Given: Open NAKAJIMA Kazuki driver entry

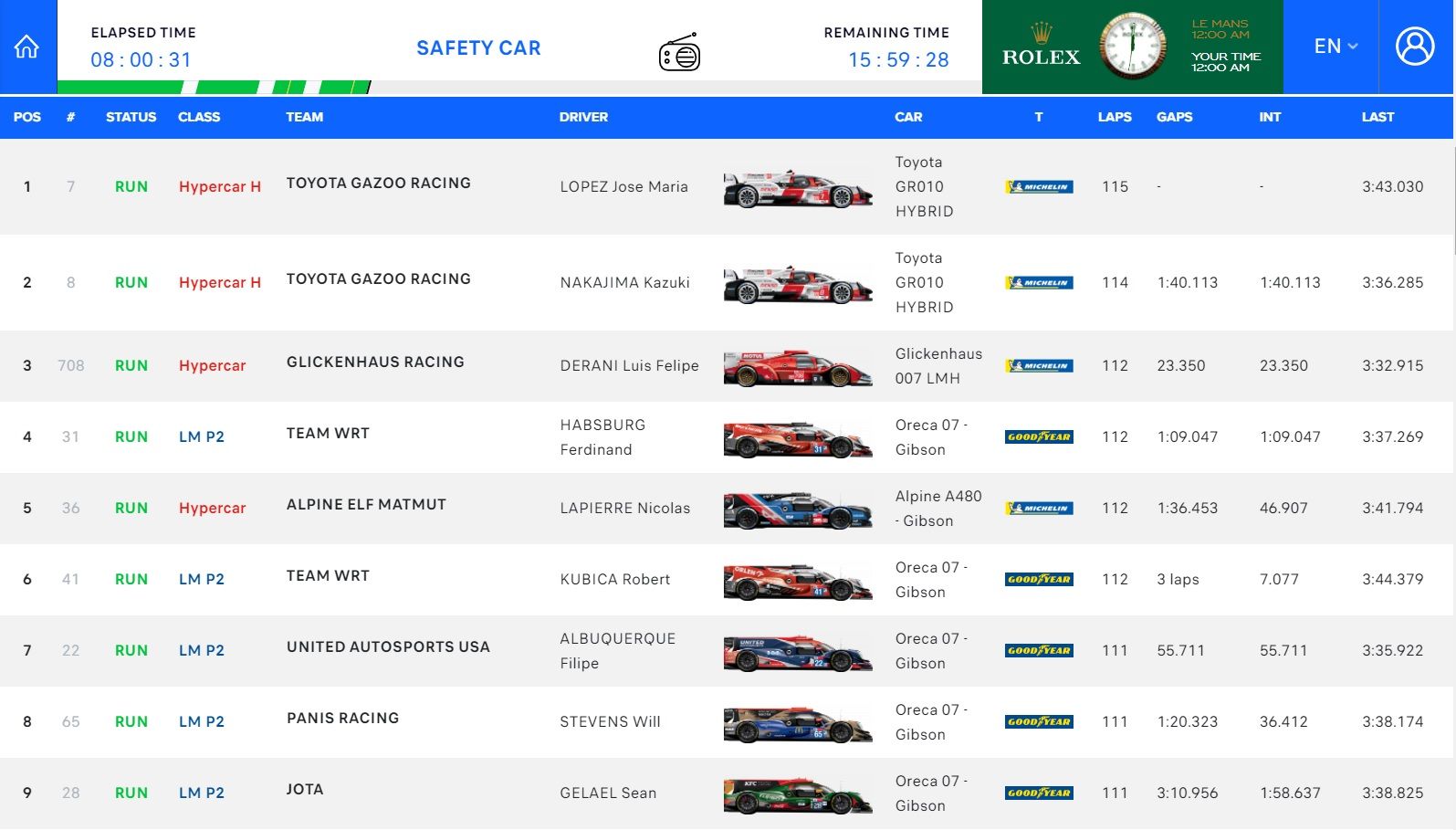Looking at the screenshot, I should coord(624,283).
